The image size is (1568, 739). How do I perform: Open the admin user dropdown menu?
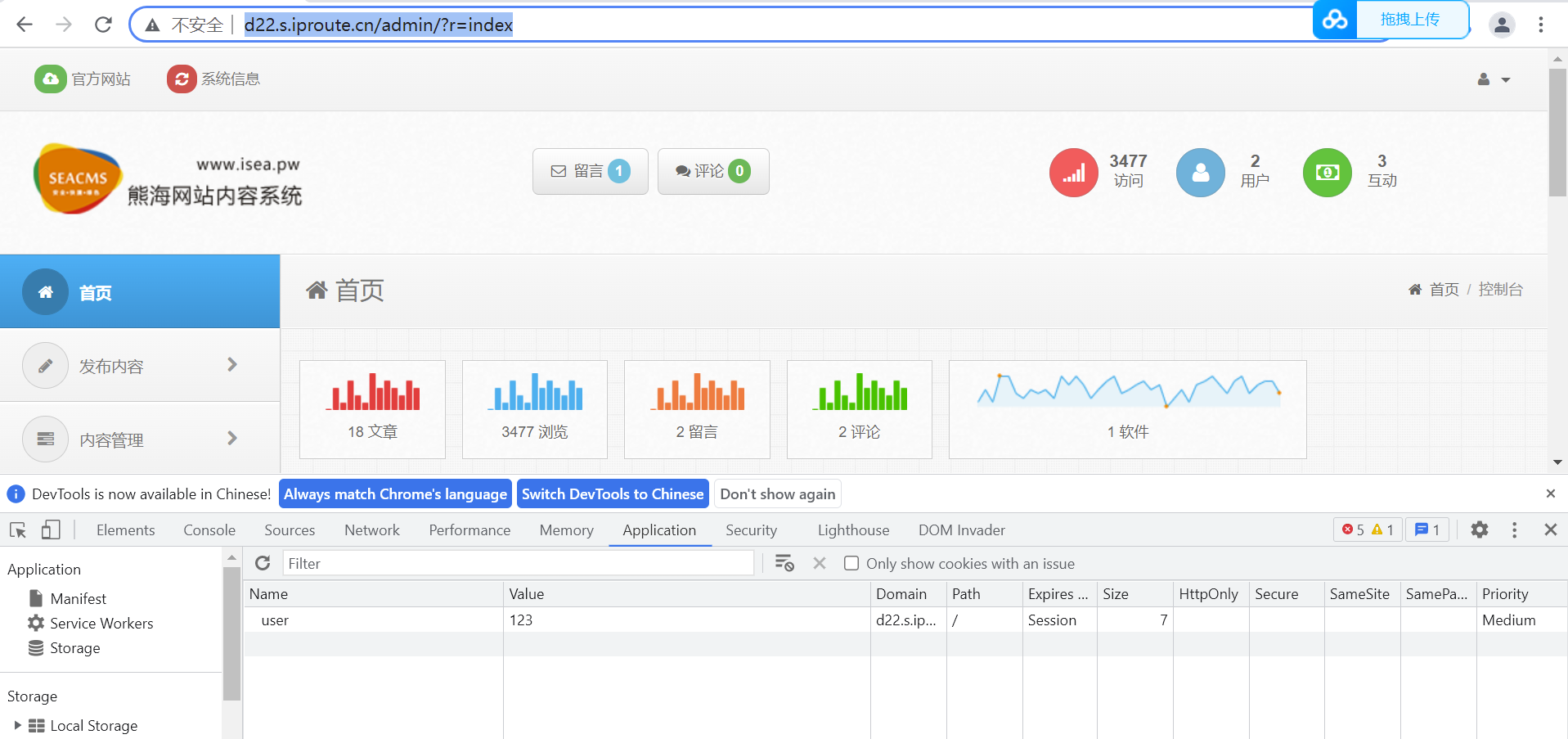1494,79
